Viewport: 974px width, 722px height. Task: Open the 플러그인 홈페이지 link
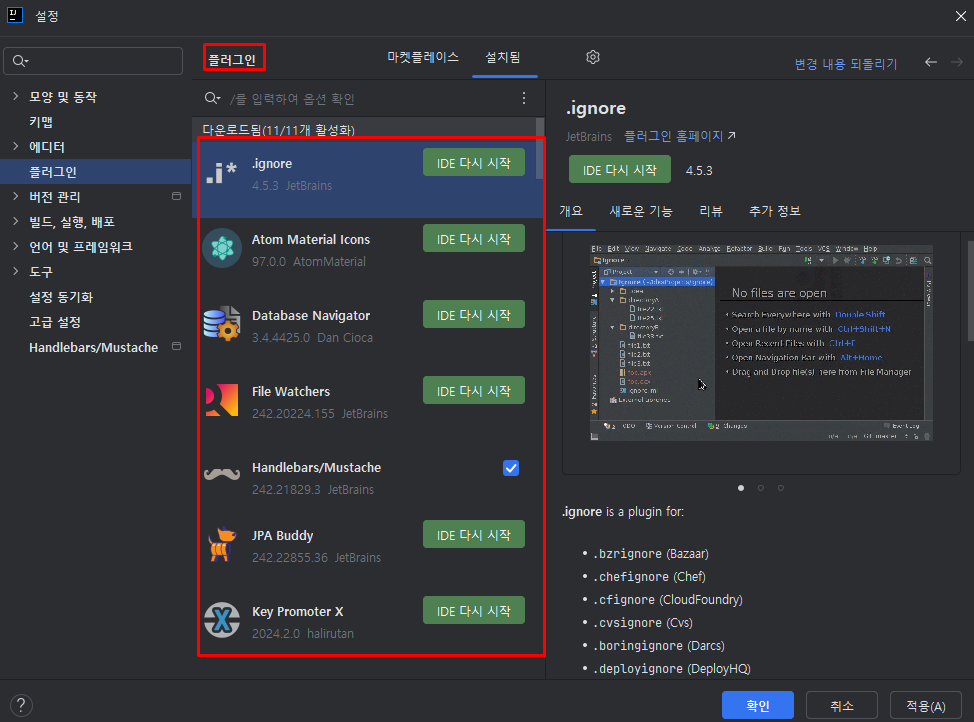tap(679, 135)
